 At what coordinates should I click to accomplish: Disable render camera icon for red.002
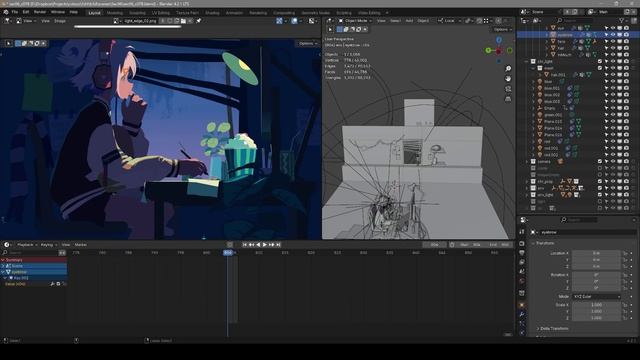tap(626, 155)
